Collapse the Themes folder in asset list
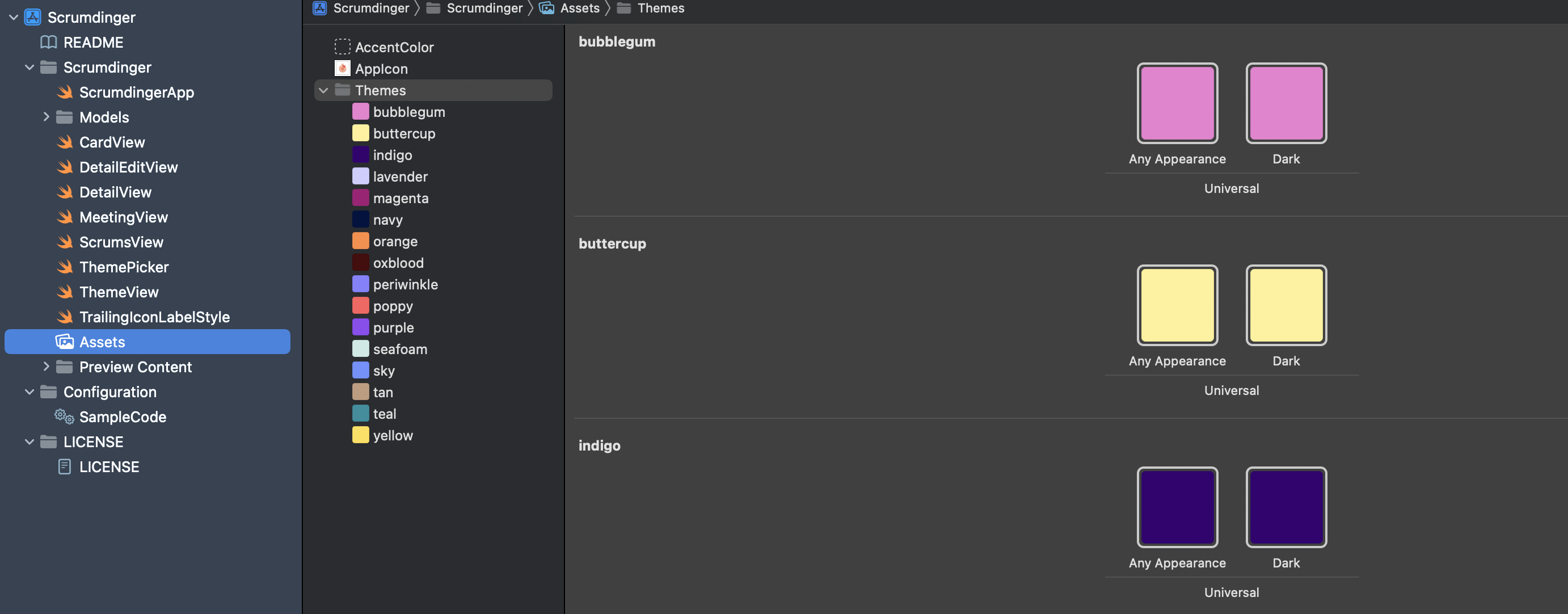The height and width of the screenshot is (614, 1568). [x=324, y=90]
